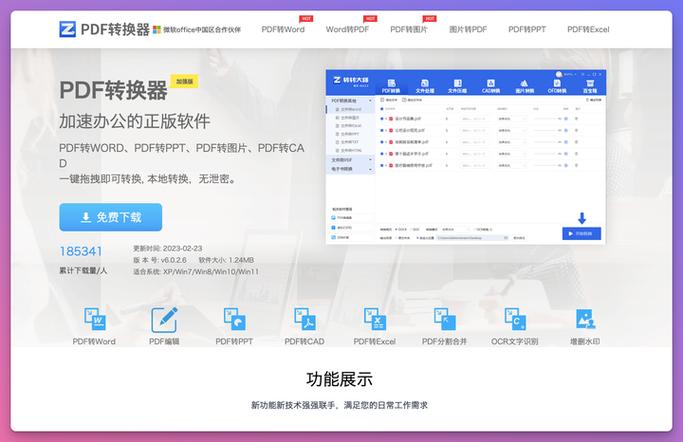This screenshot has width=683, height=442.
Task: Click the 加速办公的正版软件 tagline
Action: click(x=135, y=121)
